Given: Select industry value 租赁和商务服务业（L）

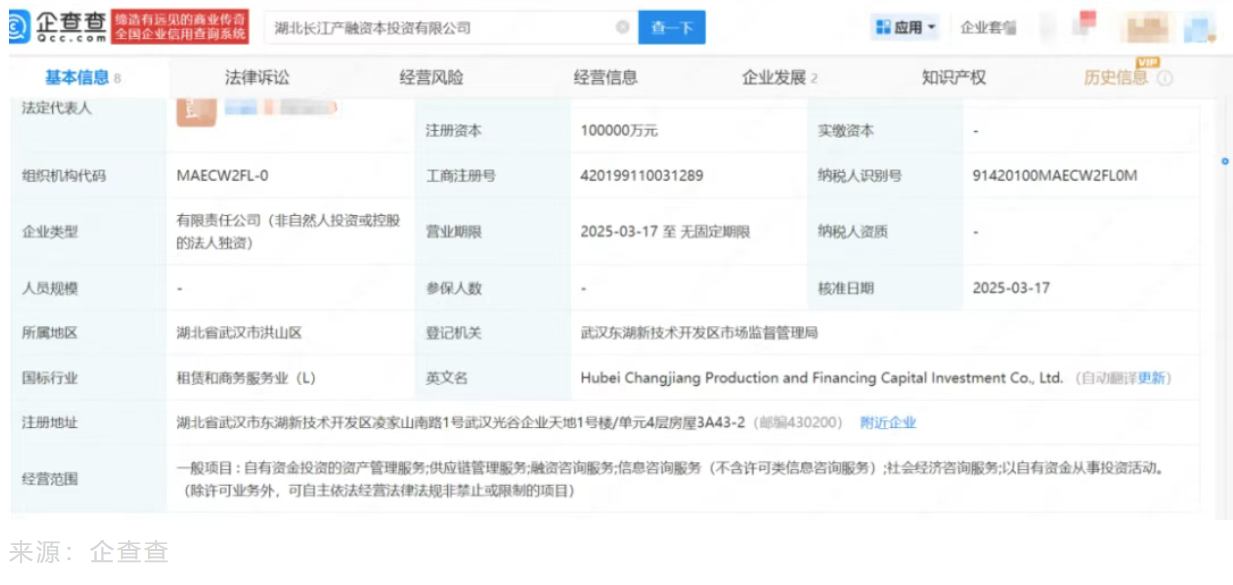Looking at the screenshot, I should point(246,378).
